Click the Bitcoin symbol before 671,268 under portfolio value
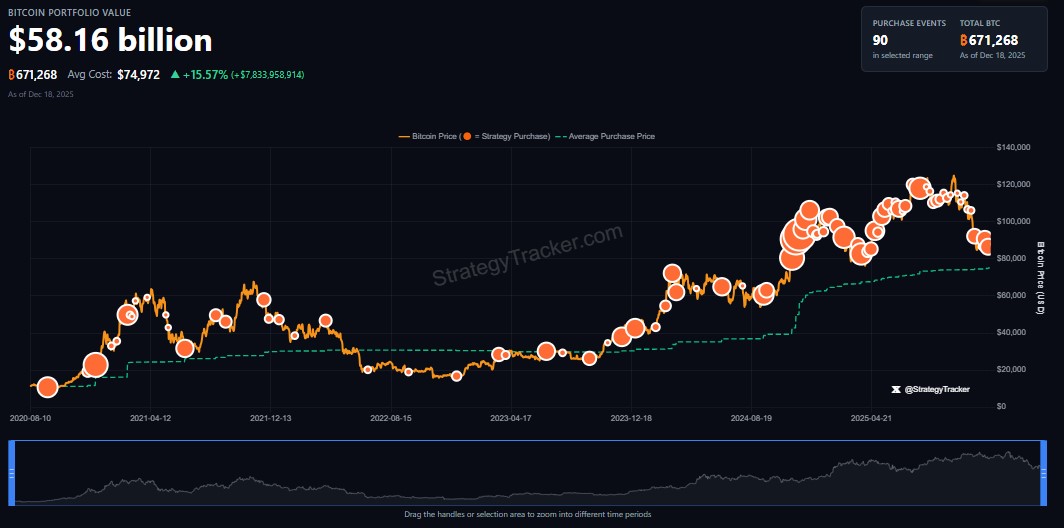 (x=11, y=75)
